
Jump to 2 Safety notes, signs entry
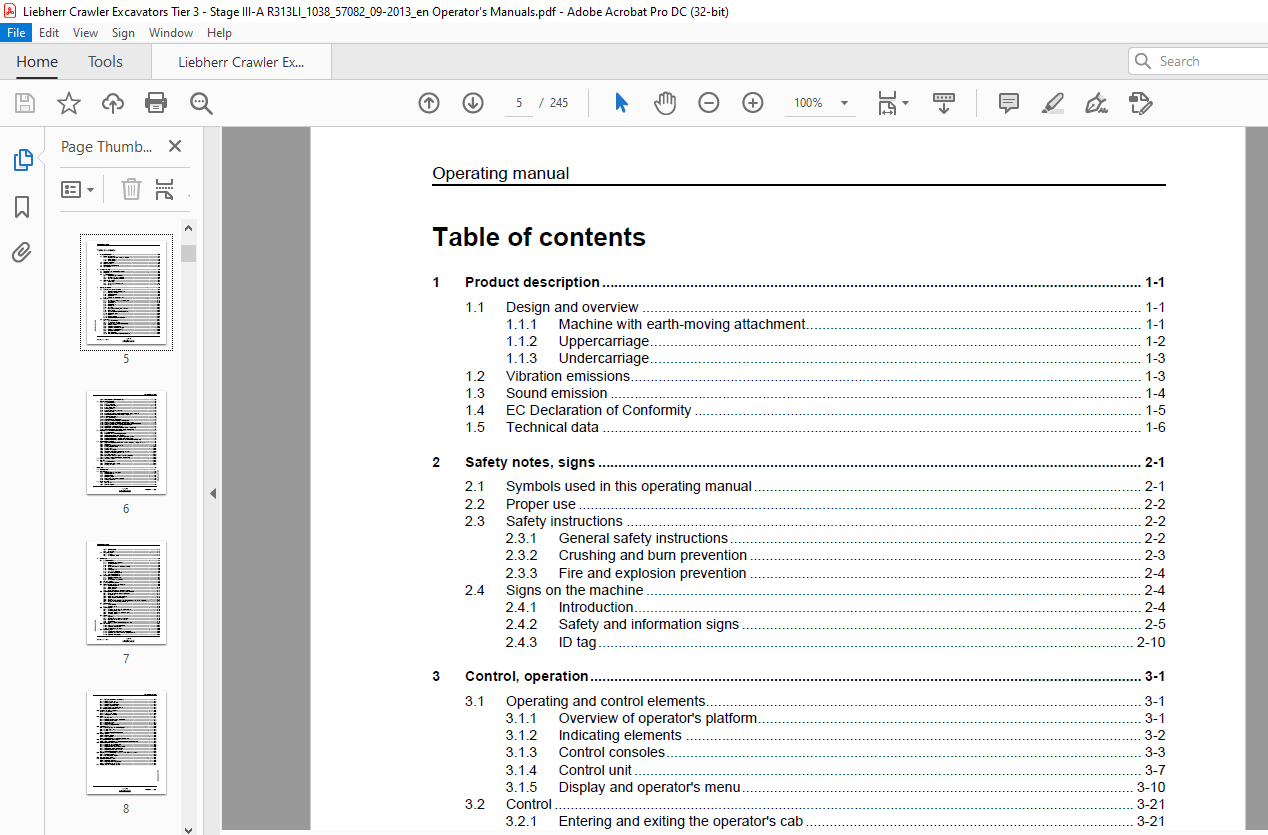click(798, 462)
